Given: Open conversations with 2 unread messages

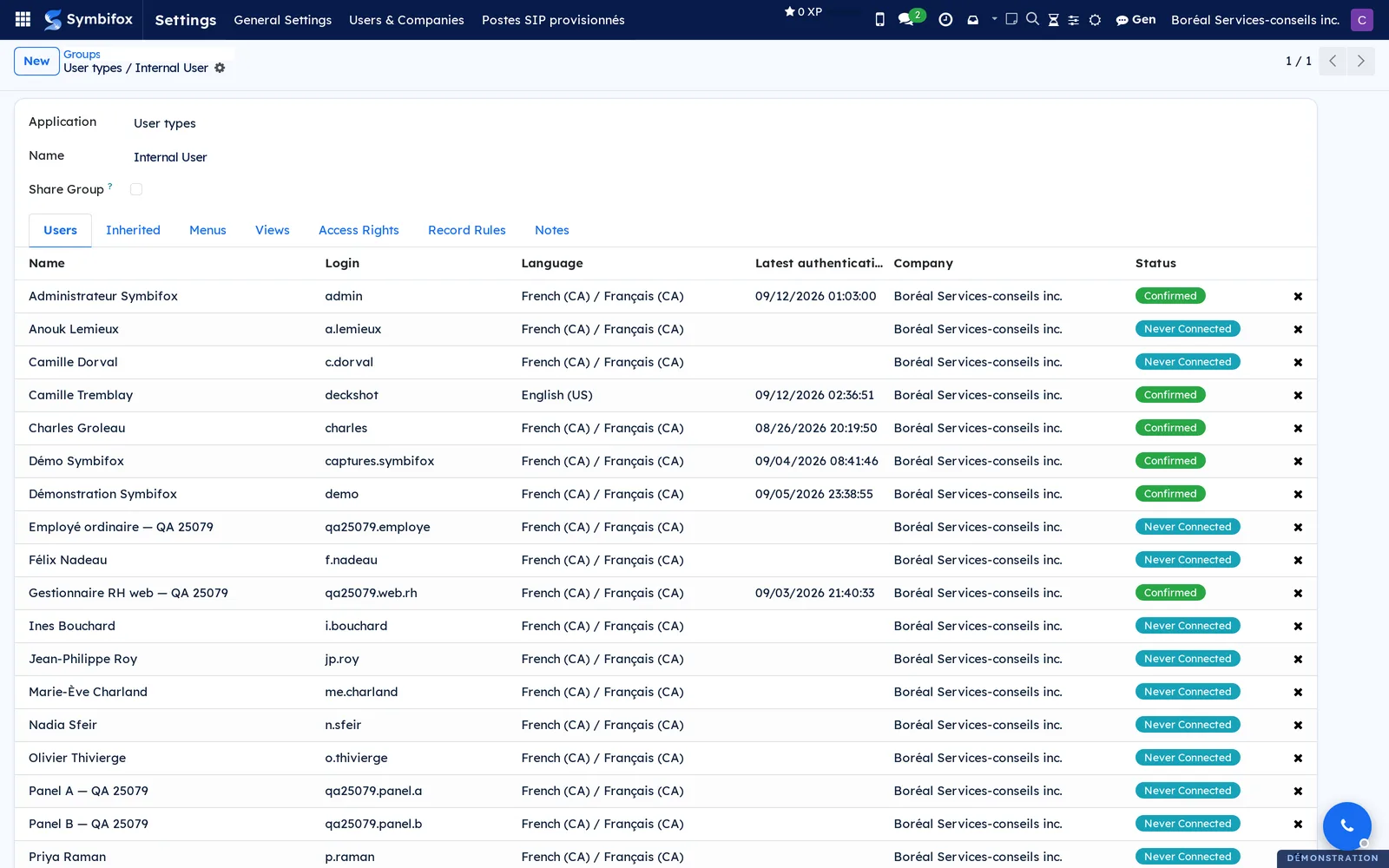Looking at the screenshot, I should [x=911, y=17].
